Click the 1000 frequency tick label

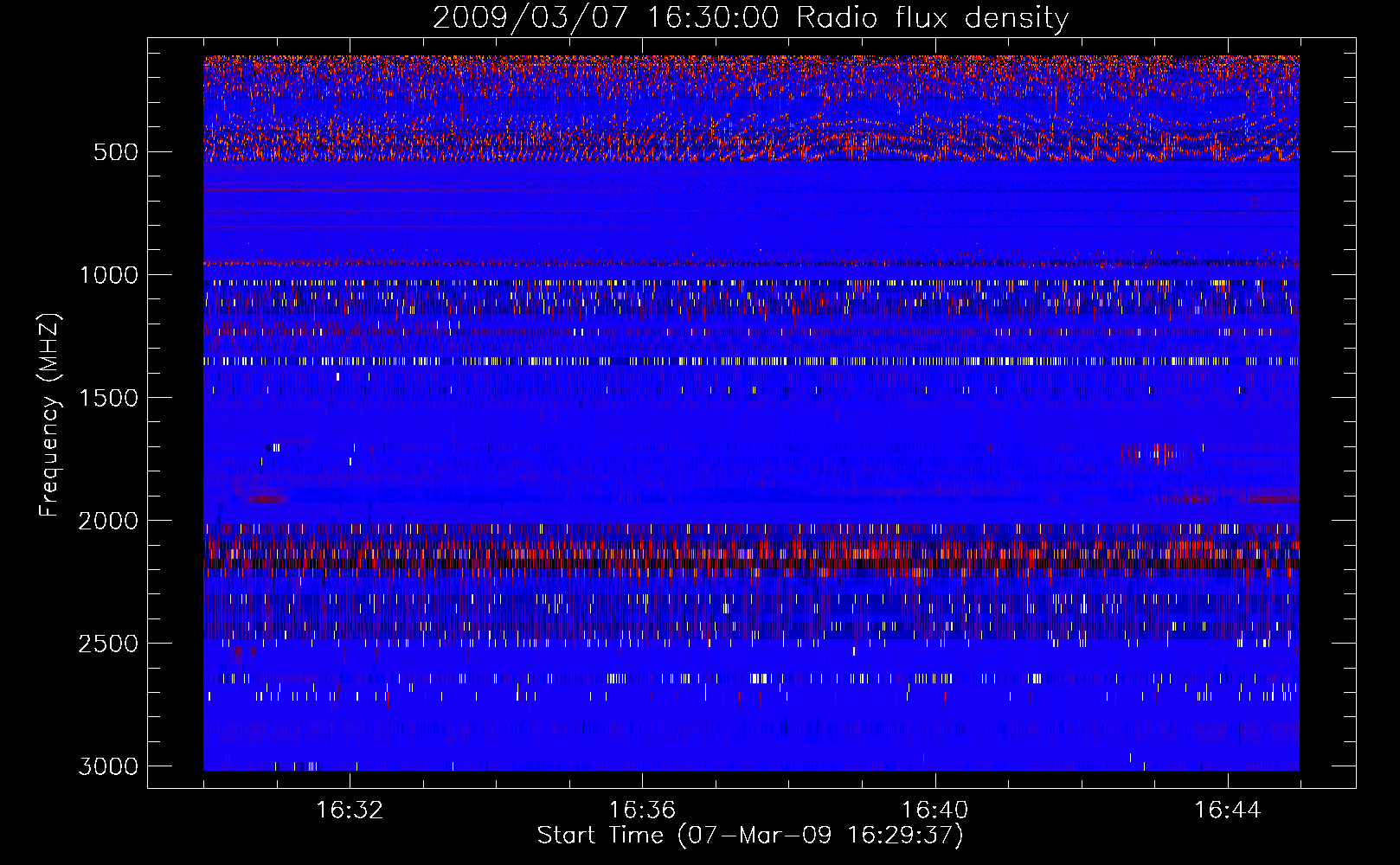[108, 275]
